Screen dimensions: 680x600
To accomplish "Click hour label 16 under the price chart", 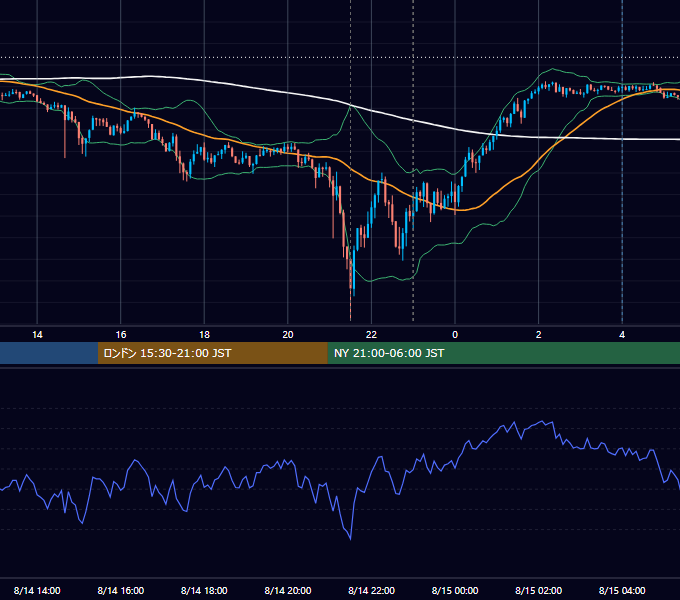I will (121, 335).
